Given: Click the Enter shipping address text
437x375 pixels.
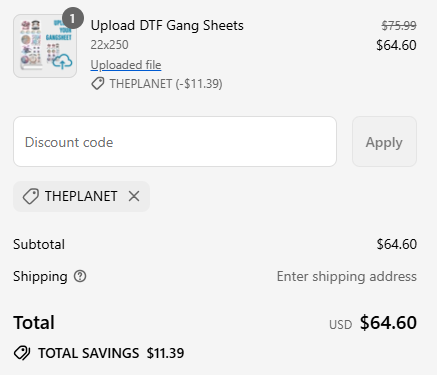Looking at the screenshot, I should pyautogui.click(x=347, y=276).
